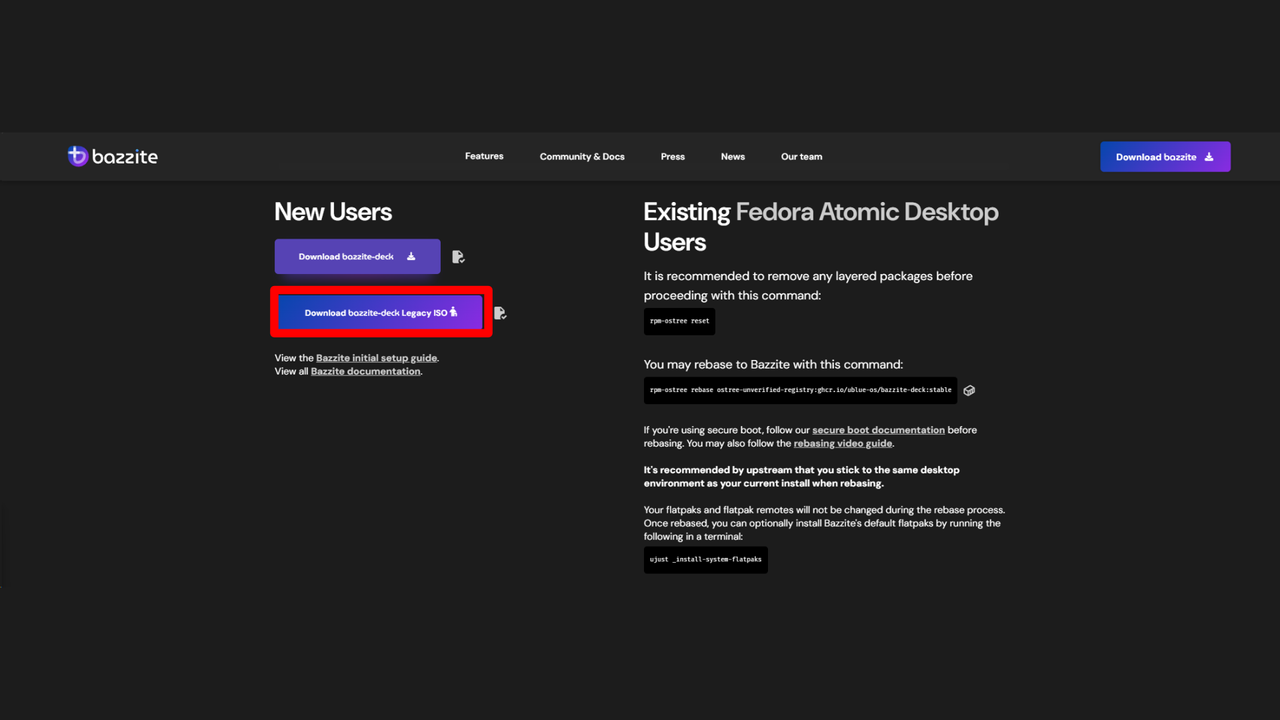Click 'You may rebase to Bazzite' text
Image resolution: width=1280 pixels, height=720 pixels.
(x=773, y=365)
